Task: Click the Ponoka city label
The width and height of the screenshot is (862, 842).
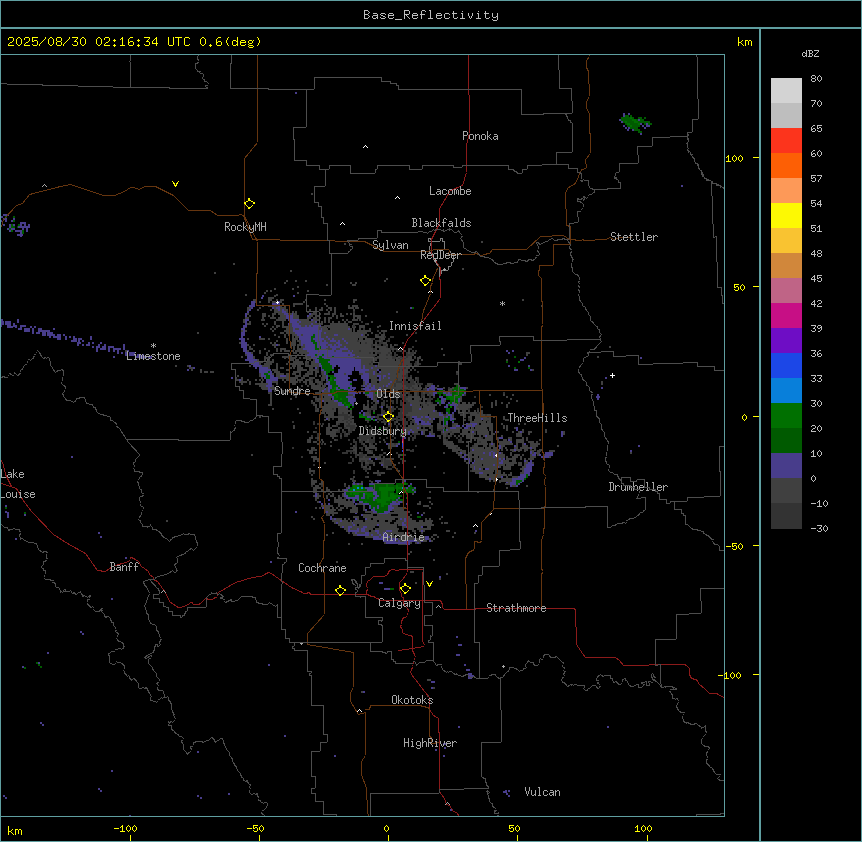Action: pos(480,136)
